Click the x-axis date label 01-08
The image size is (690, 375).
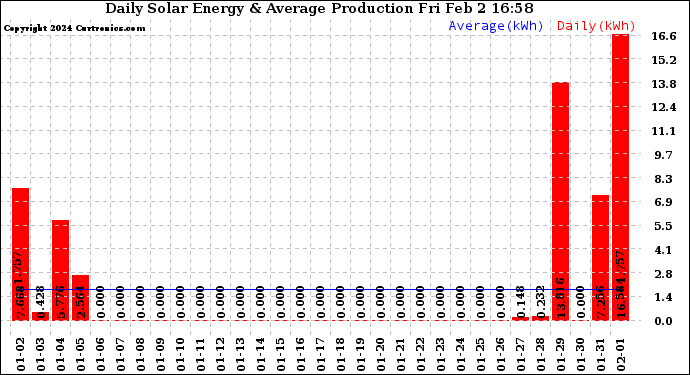(141, 355)
